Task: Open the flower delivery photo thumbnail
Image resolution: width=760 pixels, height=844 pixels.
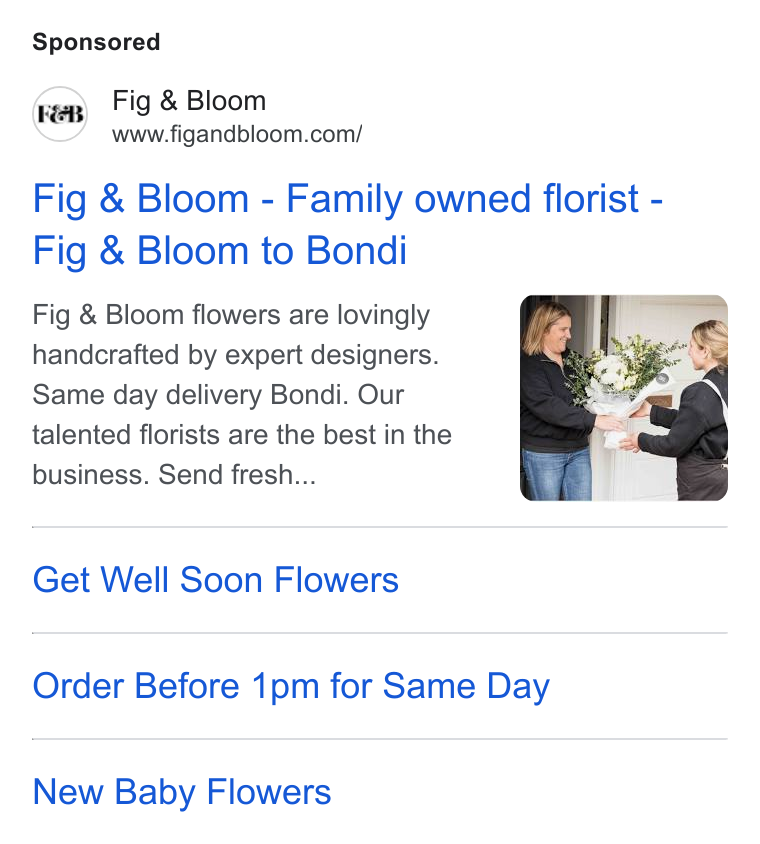Action: click(x=623, y=398)
